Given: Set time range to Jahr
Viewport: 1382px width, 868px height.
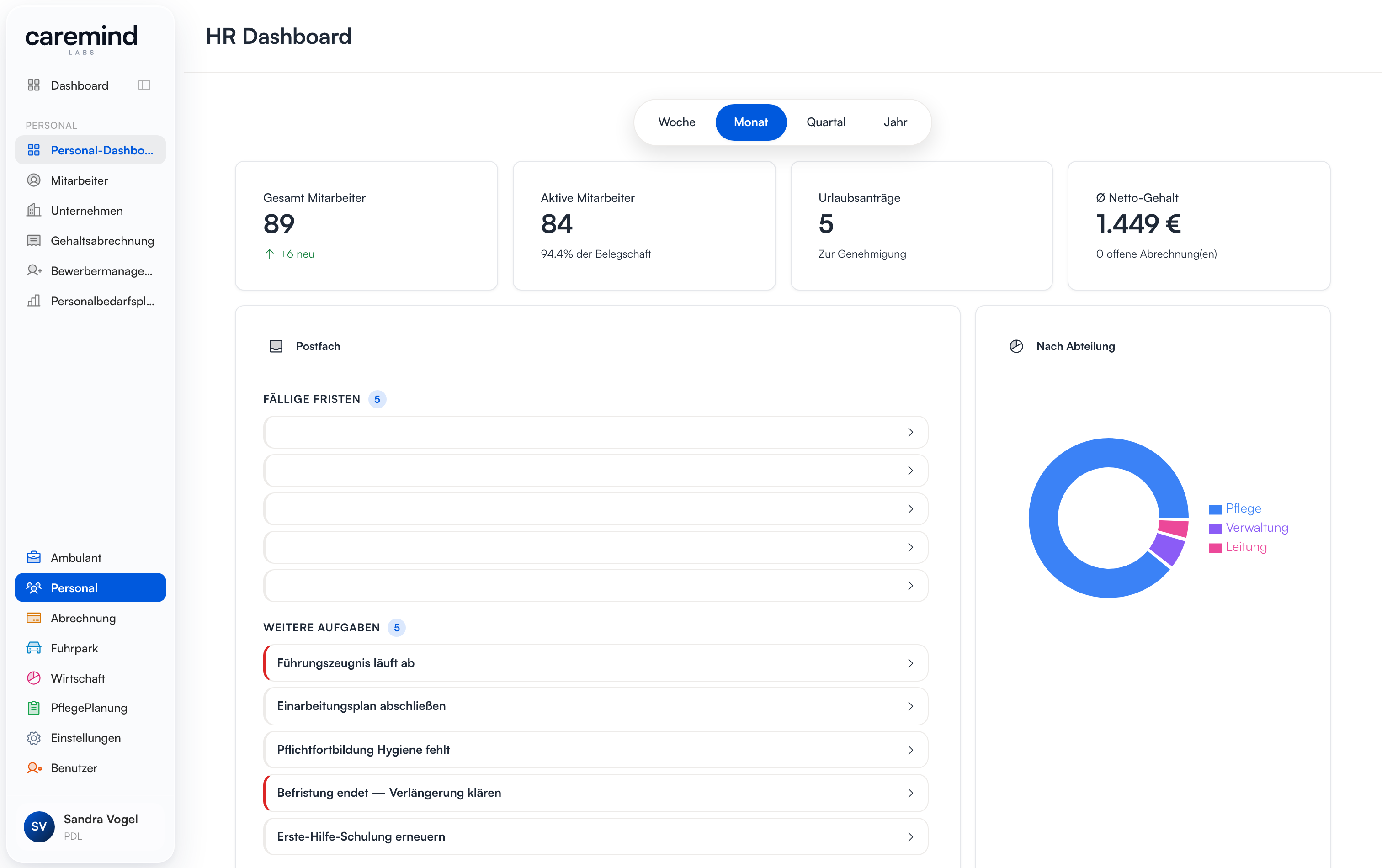Looking at the screenshot, I should pyautogui.click(x=895, y=122).
